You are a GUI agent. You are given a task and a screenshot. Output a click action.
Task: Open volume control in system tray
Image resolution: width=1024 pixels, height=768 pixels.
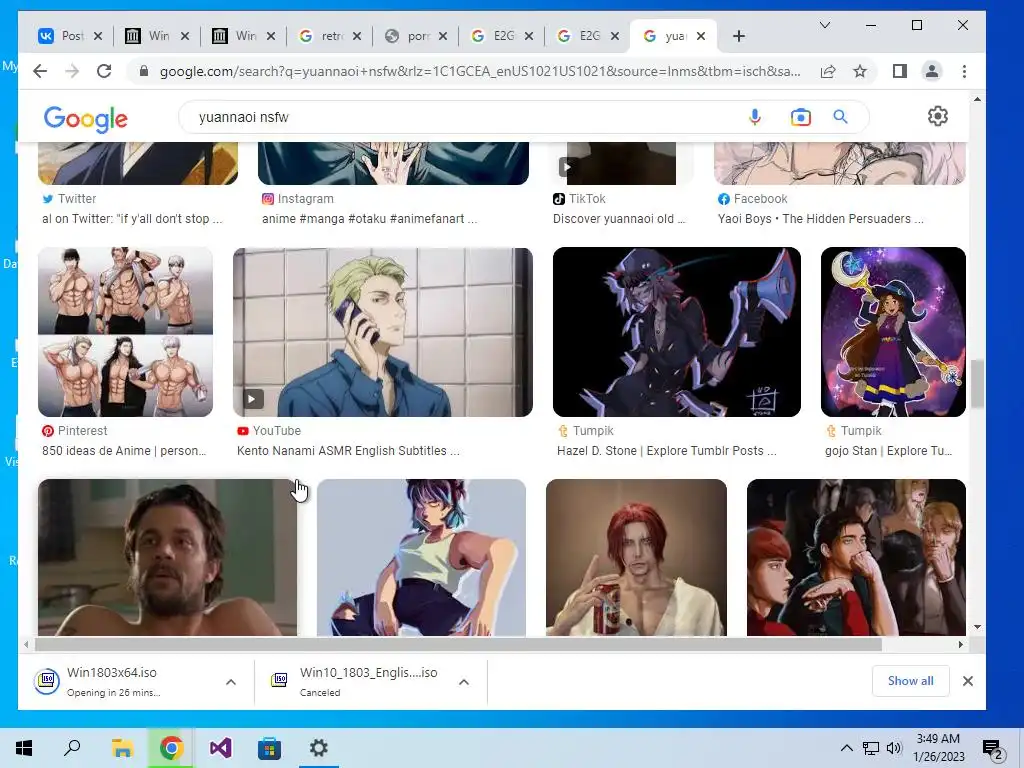[x=894, y=748]
